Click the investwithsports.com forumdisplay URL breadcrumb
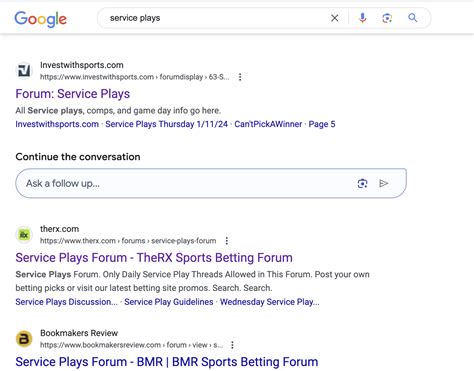Screen dimensions: 474x371 pyautogui.click(x=135, y=77)
